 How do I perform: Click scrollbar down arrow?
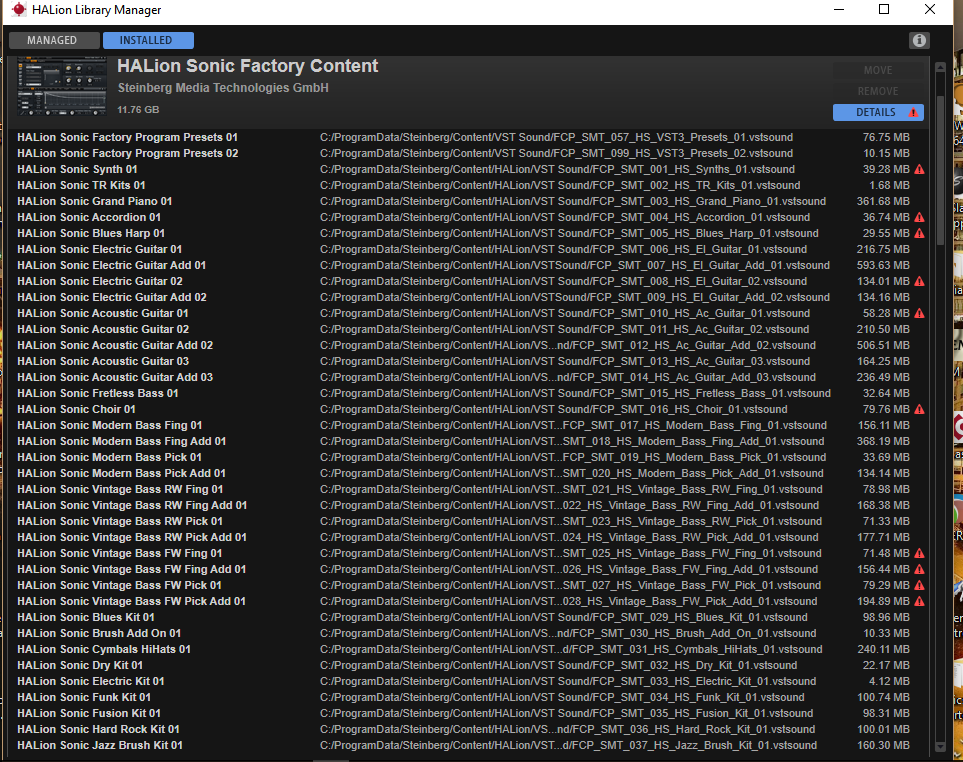pyautogui.click(x=940, y=746)
